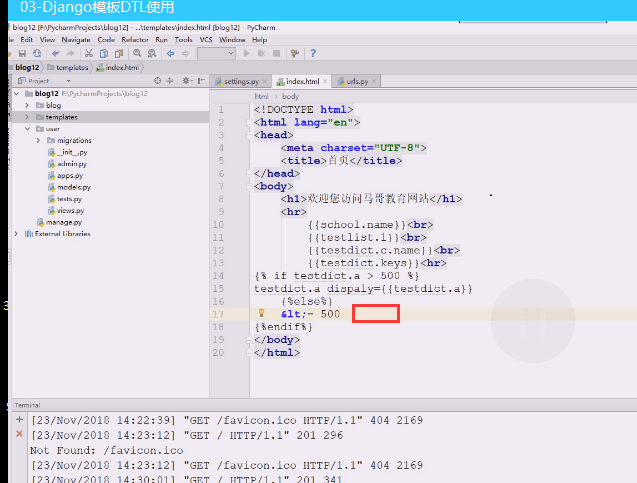Select tests.py in the project tree

pyautogui.click(x=65, y=199)
